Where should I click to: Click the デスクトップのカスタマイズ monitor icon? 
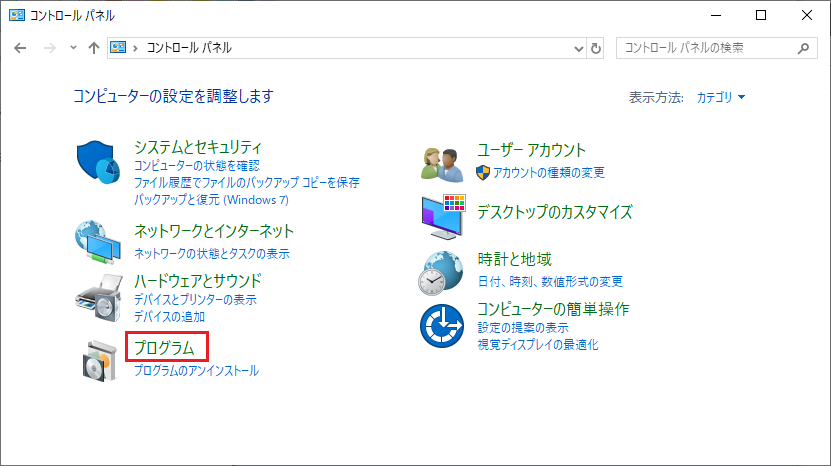444,217
